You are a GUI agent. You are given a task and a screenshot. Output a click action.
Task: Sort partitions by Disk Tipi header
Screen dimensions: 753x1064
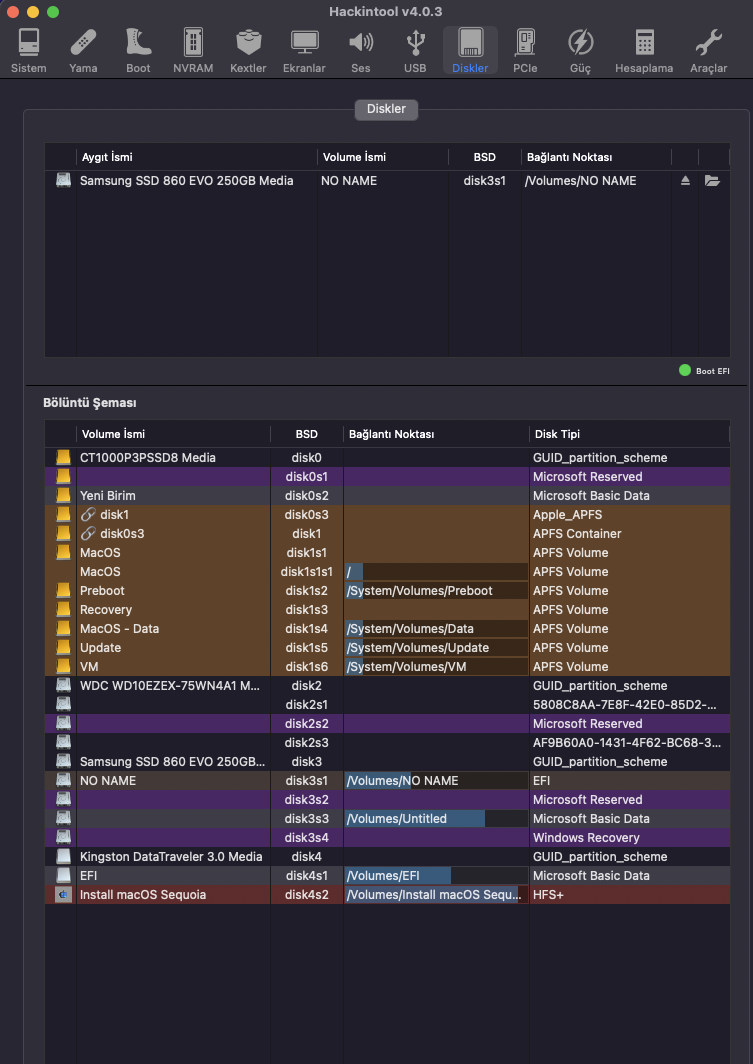point(557,434)
